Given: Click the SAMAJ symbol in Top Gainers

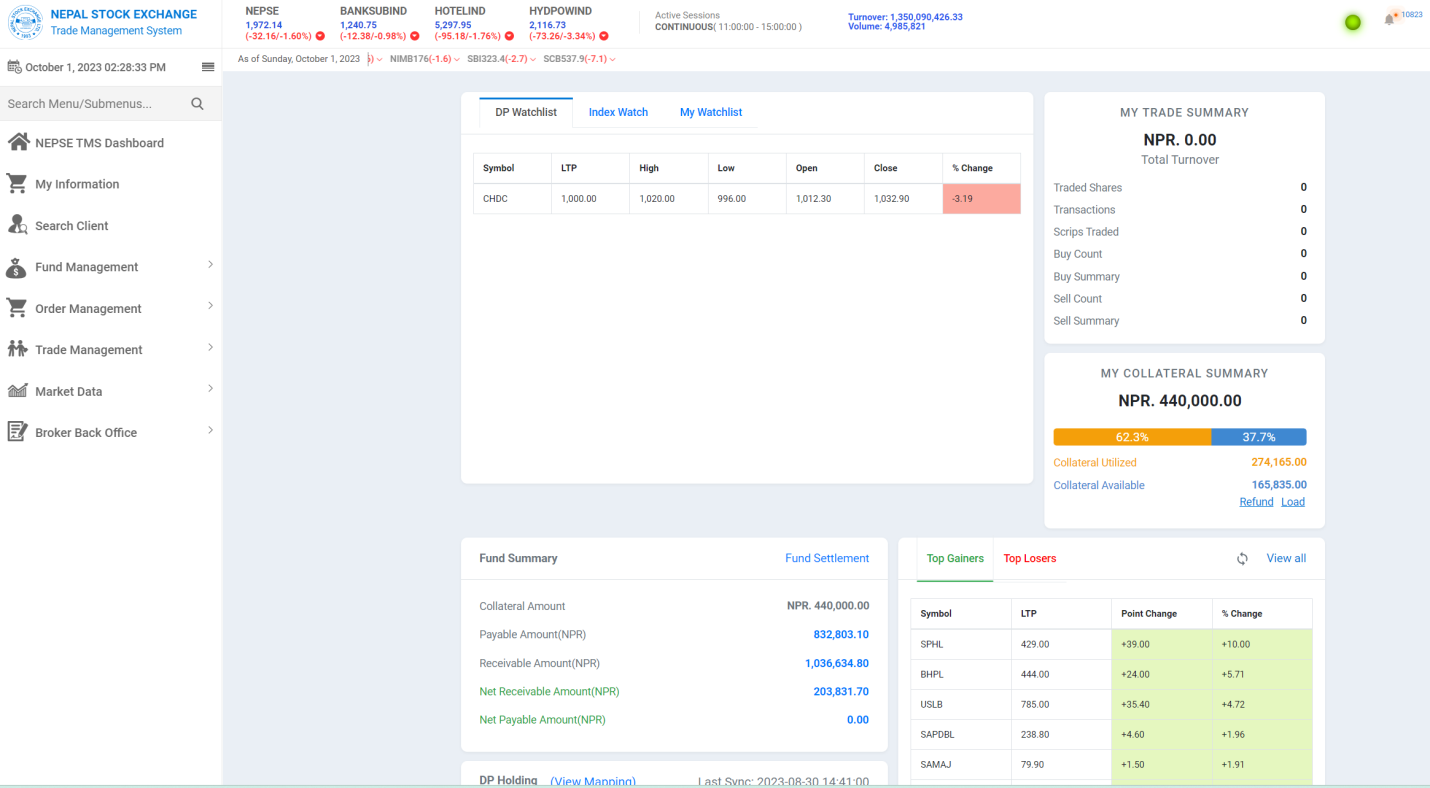Looking at the screenshot, I should pos(935,764).
